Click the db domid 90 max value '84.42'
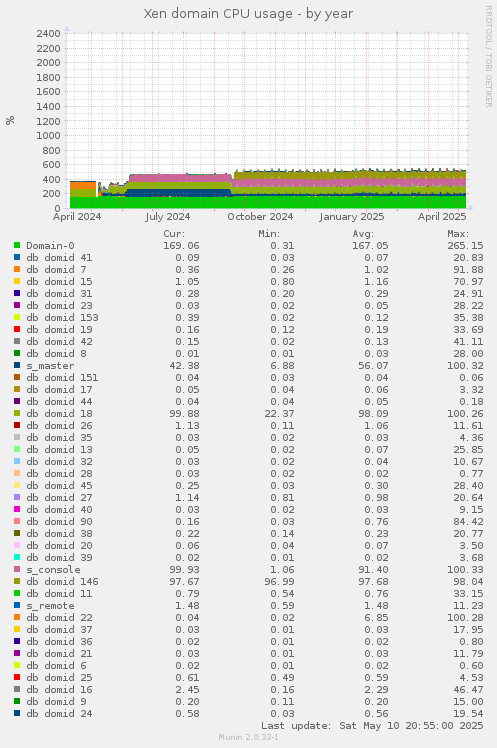The height and width of the screenshot is (748, 497). [468, 522]
